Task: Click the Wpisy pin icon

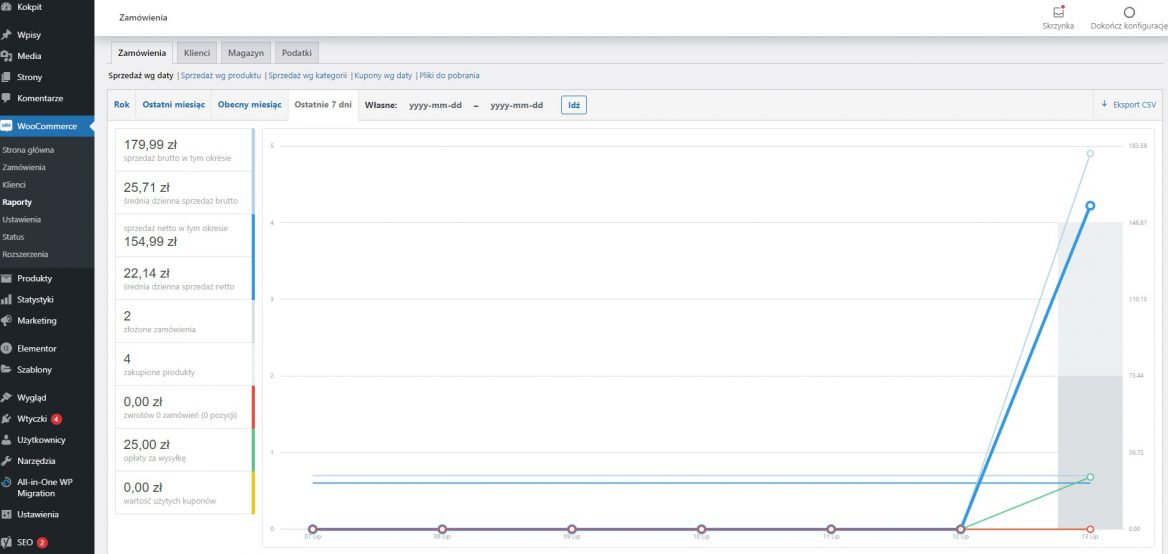Action: [x=6, y=35]
